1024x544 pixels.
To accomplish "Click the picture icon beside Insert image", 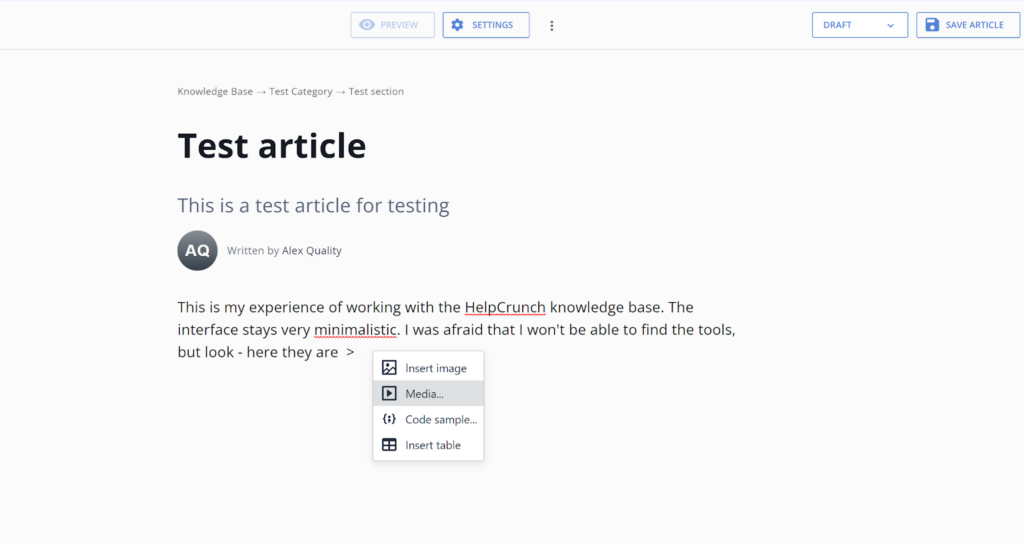I will 390,368.
